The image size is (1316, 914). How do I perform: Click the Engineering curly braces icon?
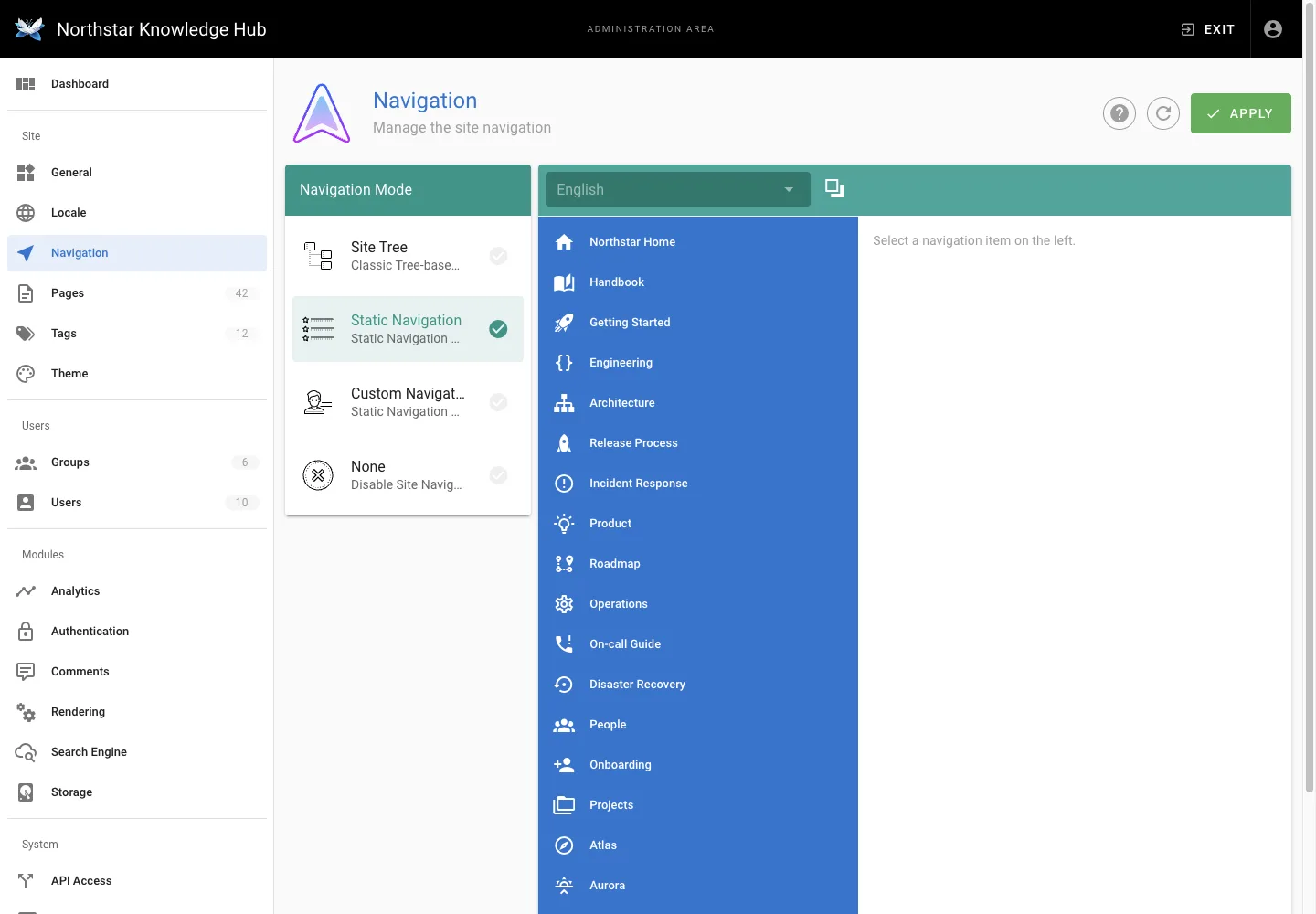pyautogui.click(x=564, y=363)
